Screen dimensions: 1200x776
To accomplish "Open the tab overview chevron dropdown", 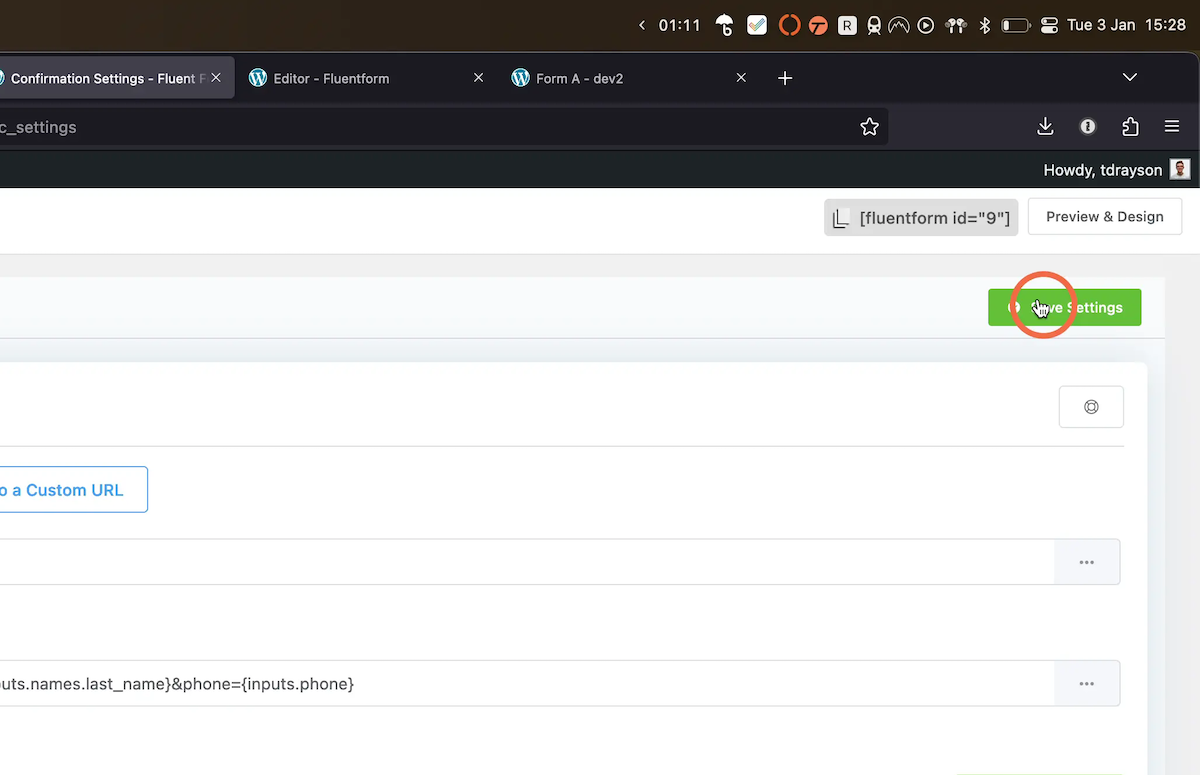I will pyautogui.click(x=1130, y=77).
